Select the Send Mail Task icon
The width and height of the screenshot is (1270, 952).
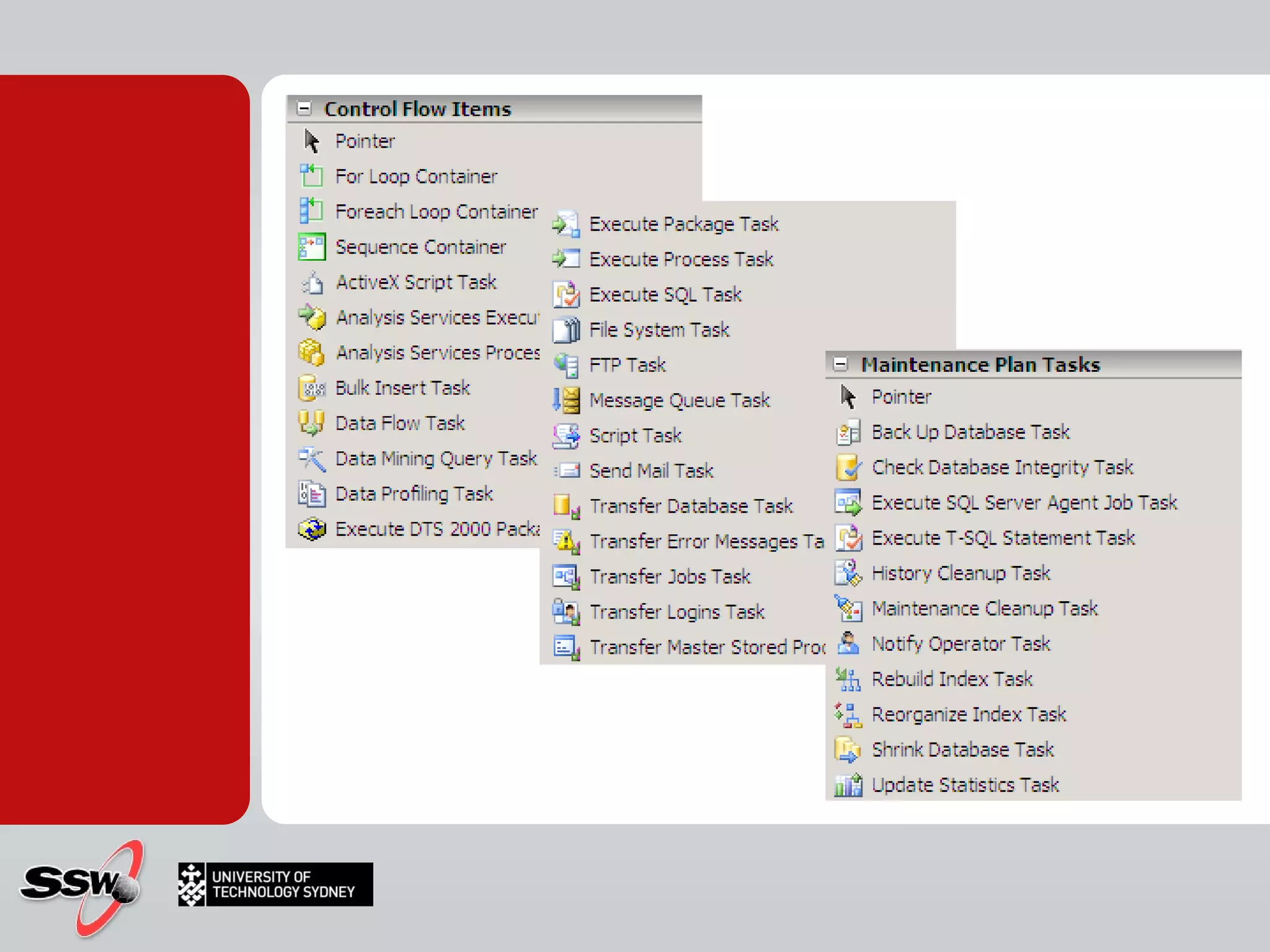pos(567,470)
